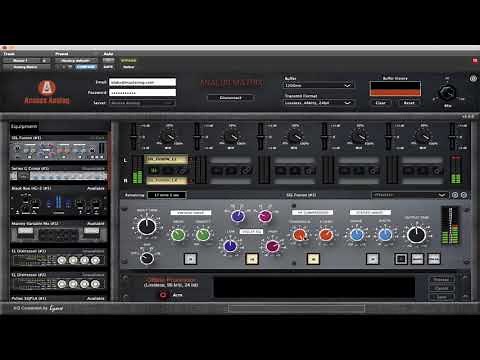The width and height of the screenshot is (480, 360).
Task: Toggle the blue Compare button
Action: click(86, 67)
